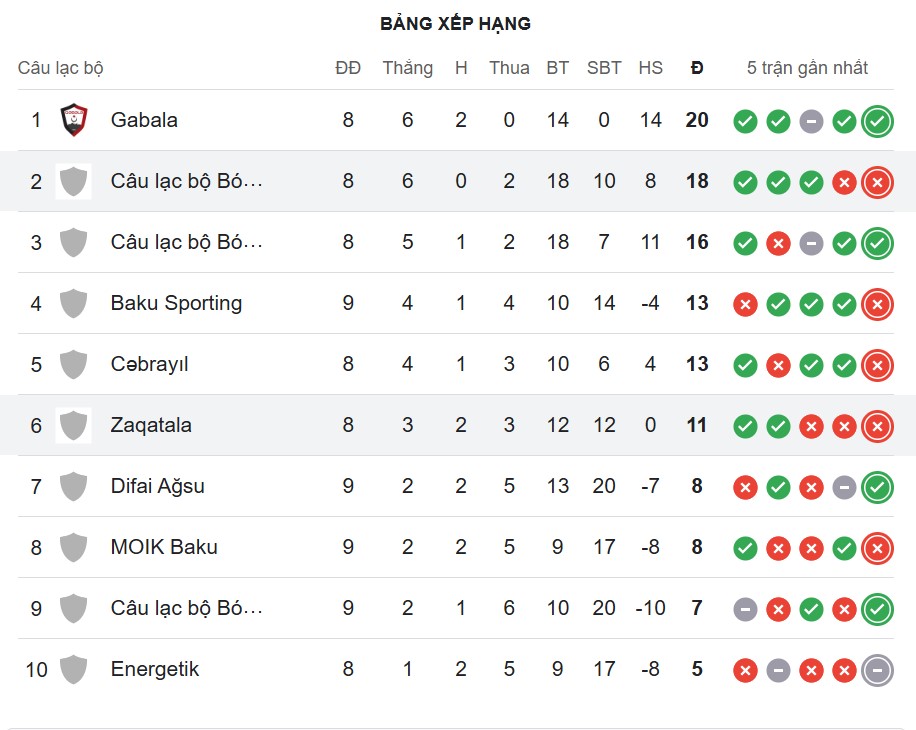Open the Cəbrayıl team page
Screen dimensions: 916x730
pos(149,364)
